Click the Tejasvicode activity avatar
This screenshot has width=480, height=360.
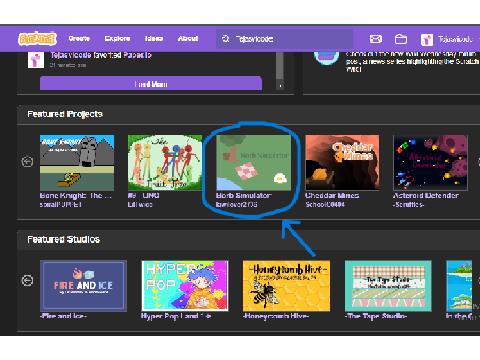click(x=36, y=60)
